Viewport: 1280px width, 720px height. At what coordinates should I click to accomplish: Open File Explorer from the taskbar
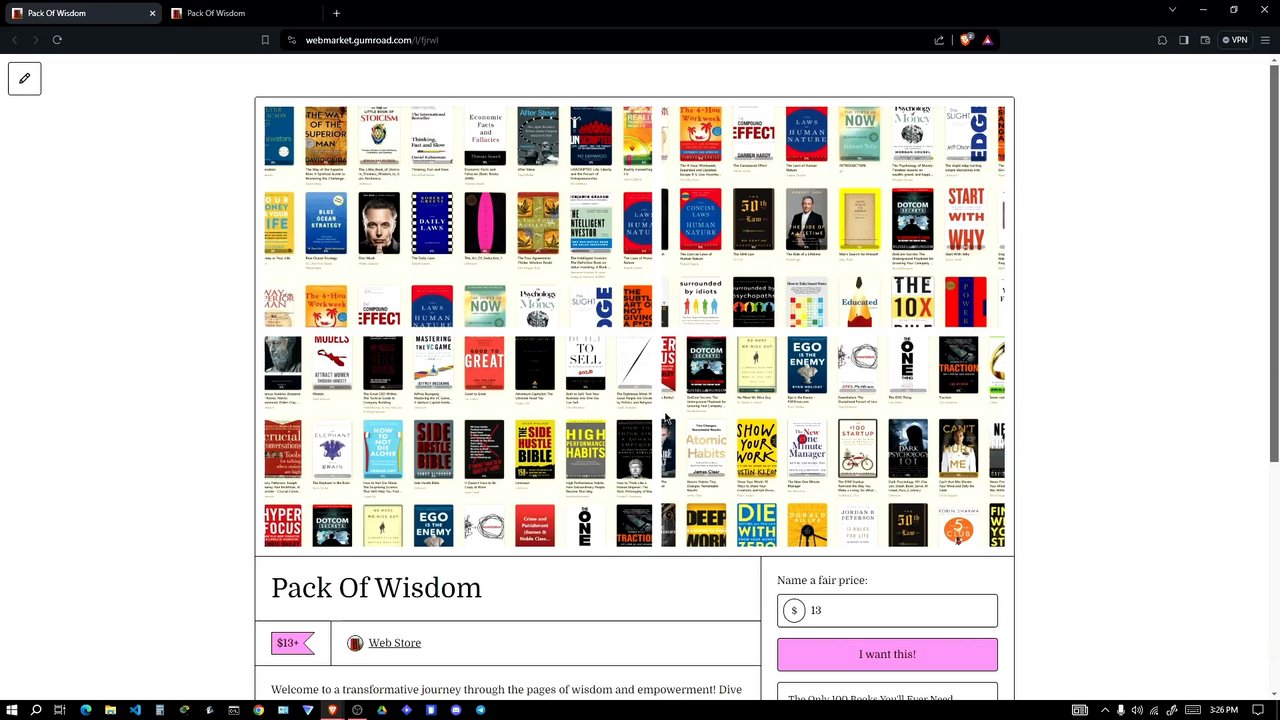[x=110, y=710]
